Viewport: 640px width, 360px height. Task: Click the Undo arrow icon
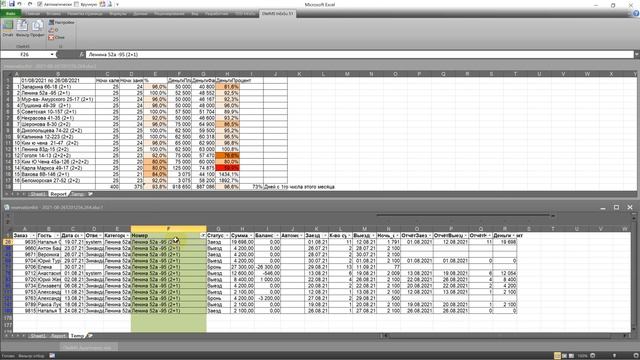pos(19,4)
